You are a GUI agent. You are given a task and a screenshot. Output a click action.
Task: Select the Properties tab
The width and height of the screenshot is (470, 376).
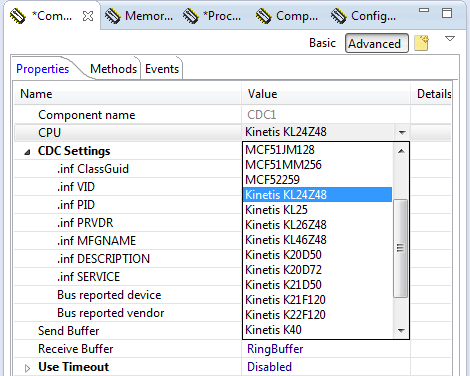pyautogui.click(x=43, y=69)
